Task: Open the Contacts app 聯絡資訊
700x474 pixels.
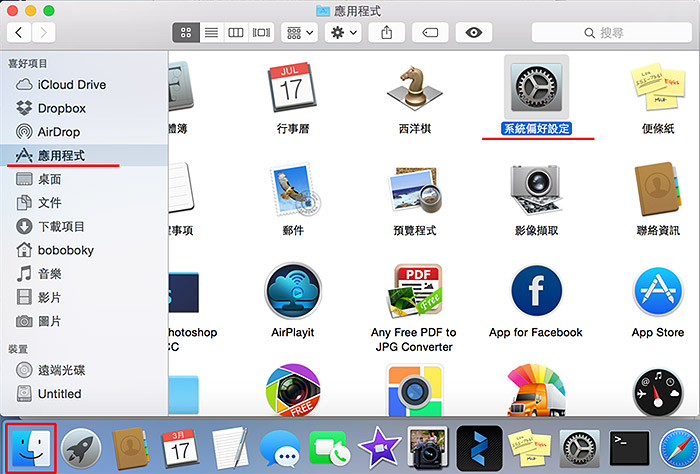Action: [658, 190]
